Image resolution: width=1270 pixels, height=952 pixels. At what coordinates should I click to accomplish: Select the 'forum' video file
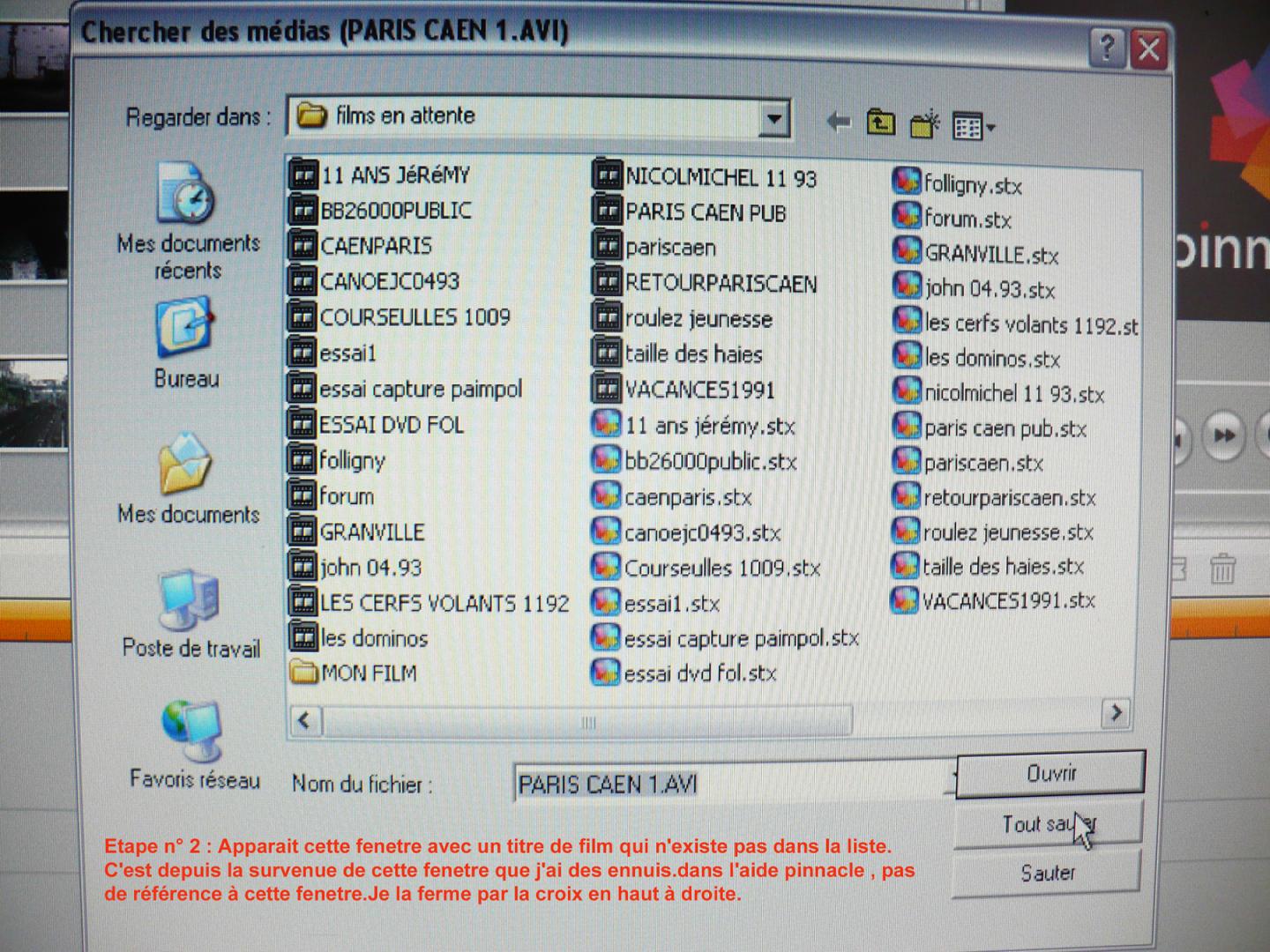[331, 496]
